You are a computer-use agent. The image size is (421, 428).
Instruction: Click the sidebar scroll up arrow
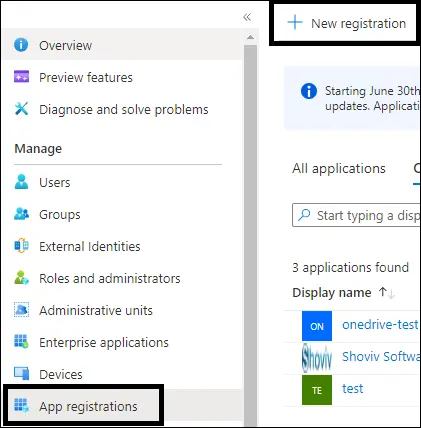click(x=250, y=37)
